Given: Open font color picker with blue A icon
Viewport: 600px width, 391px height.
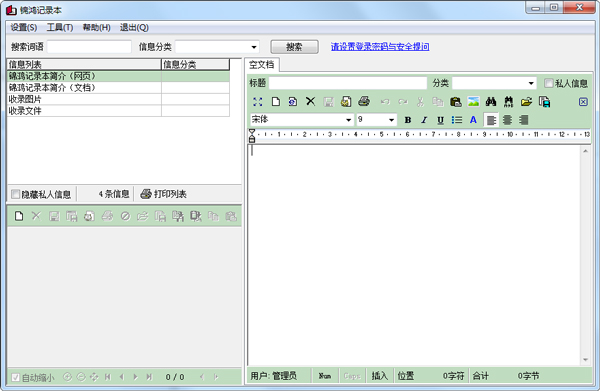Looking at the screenshot, I should (x=473, y=120).
